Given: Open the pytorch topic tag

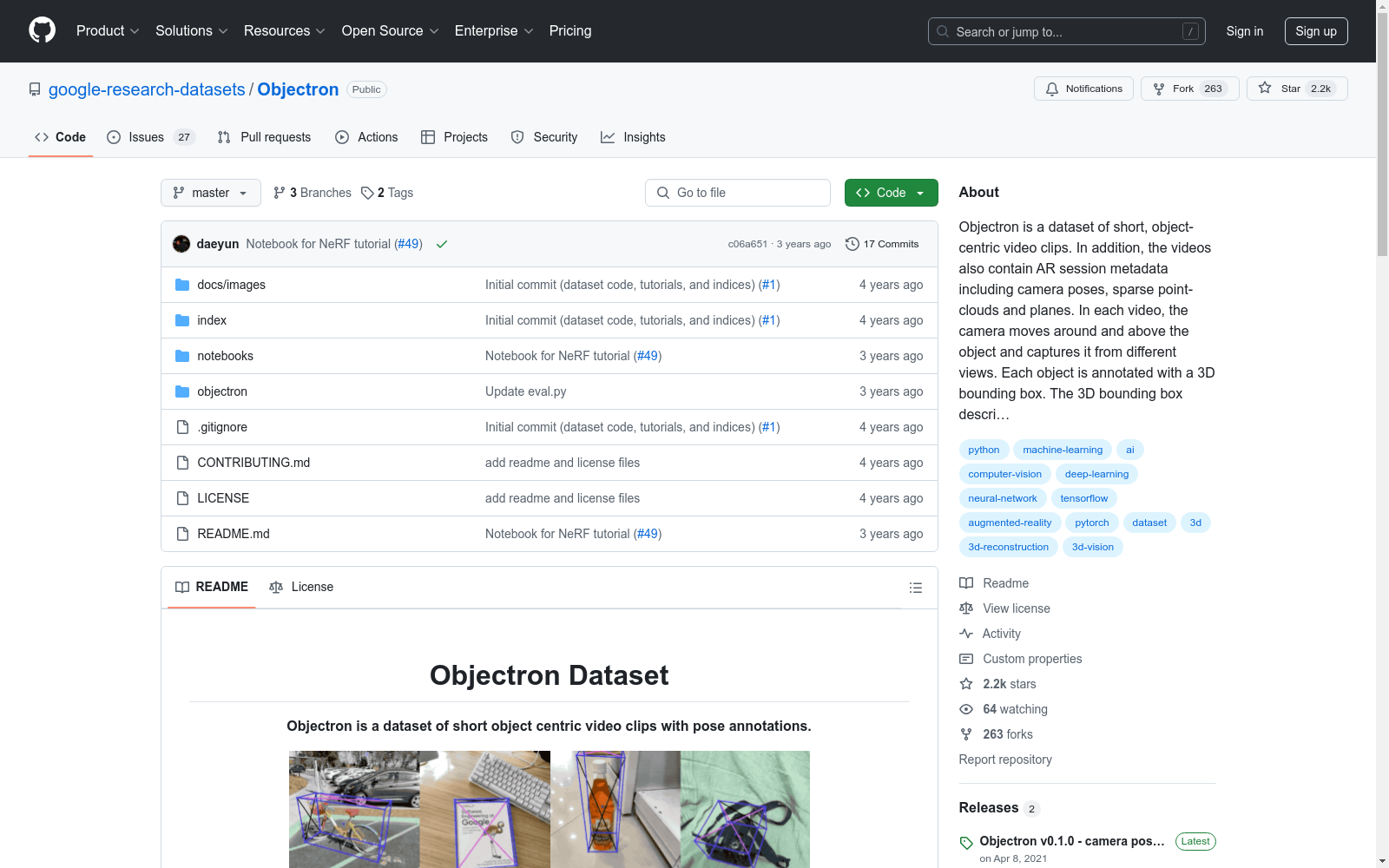Looking at the screenshot, I should (x=1092, y=523).
